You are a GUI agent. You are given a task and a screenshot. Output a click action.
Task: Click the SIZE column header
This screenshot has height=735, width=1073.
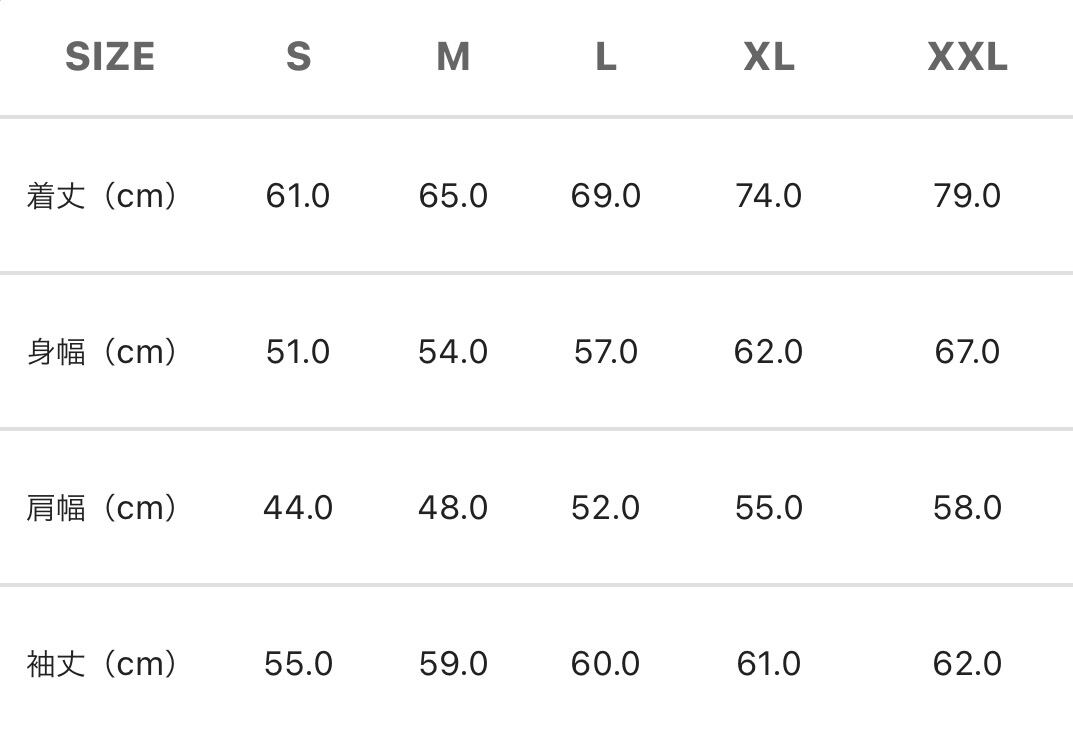point(110,57)
